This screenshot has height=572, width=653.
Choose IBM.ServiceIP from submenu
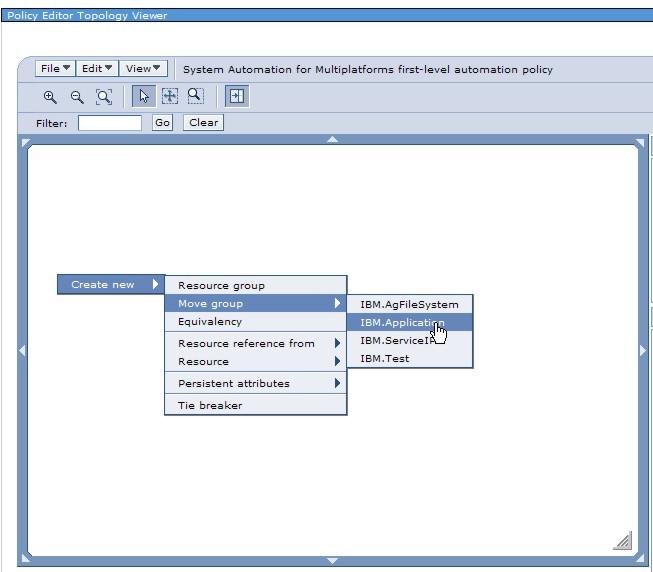[x=410, y=340]
